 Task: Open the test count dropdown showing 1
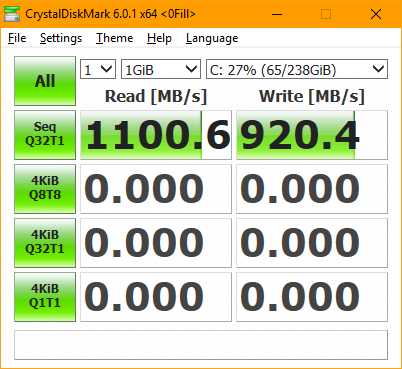tap(98, 69)
